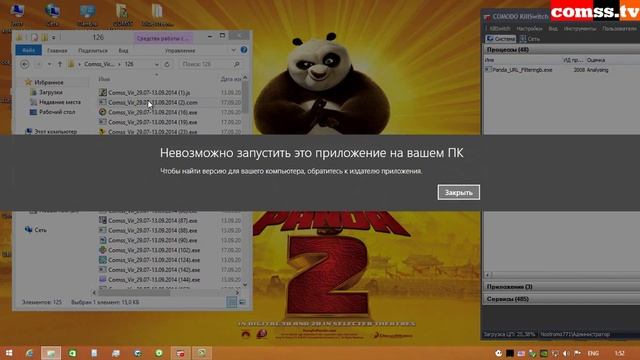The height and width of the screenshot is (360, 640).
Task: Click the large icons view button in Explorer
Action: click(x=242, y=302)
